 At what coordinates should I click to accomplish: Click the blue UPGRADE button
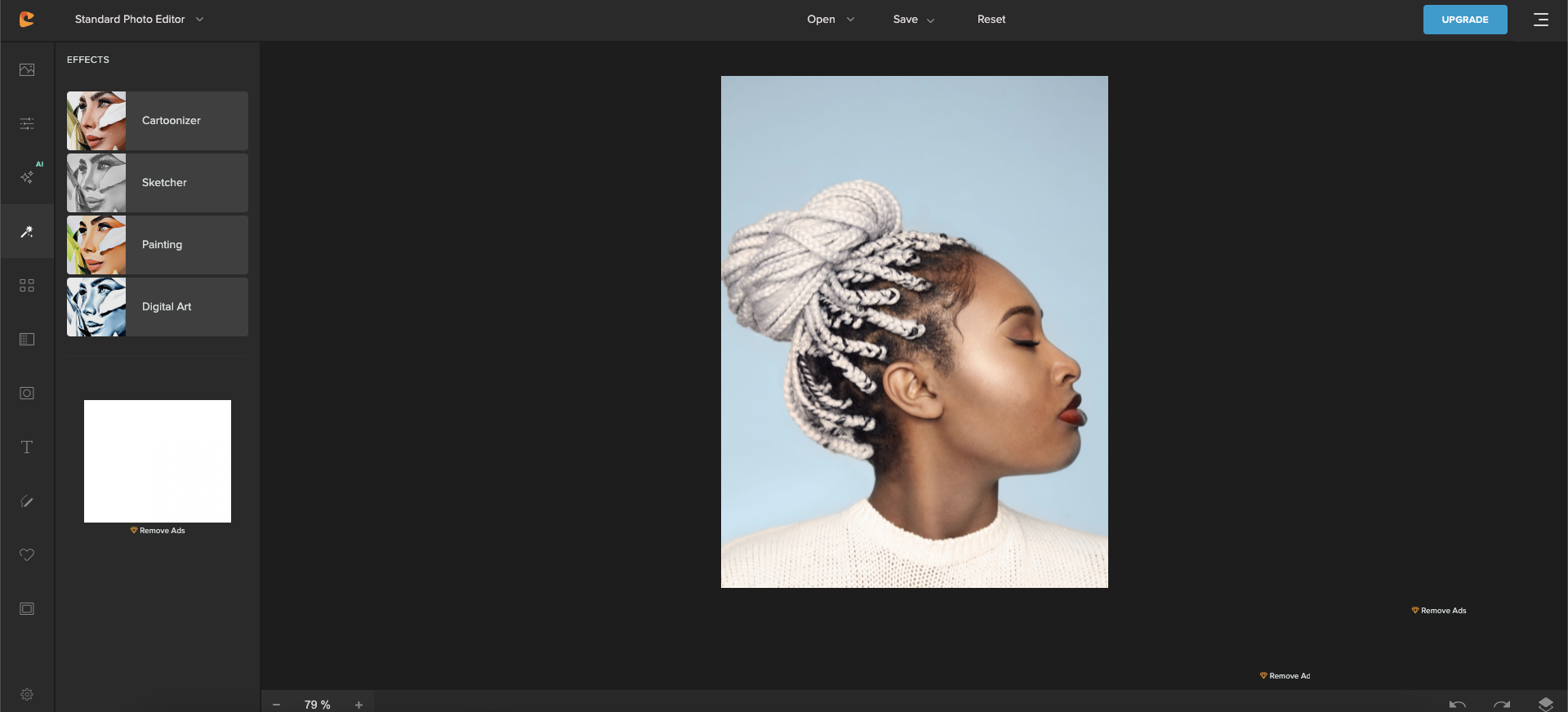click(x=1465, y=20)
